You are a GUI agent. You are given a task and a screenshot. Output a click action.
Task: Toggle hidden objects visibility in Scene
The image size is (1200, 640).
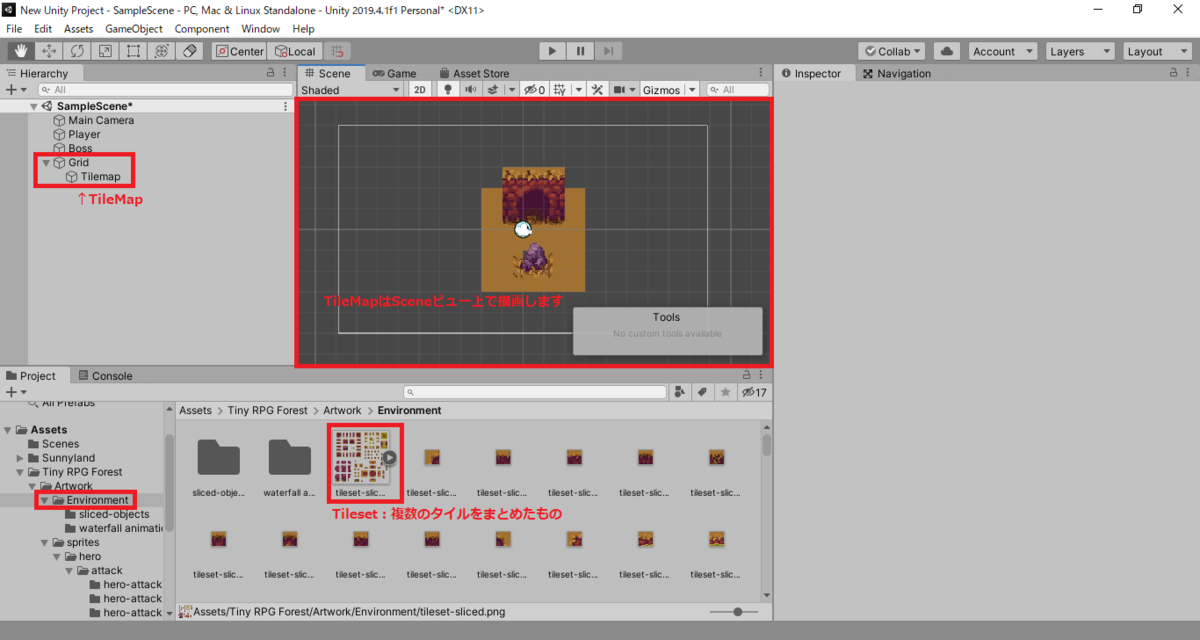pyautogui.click(x=534, y=90)
